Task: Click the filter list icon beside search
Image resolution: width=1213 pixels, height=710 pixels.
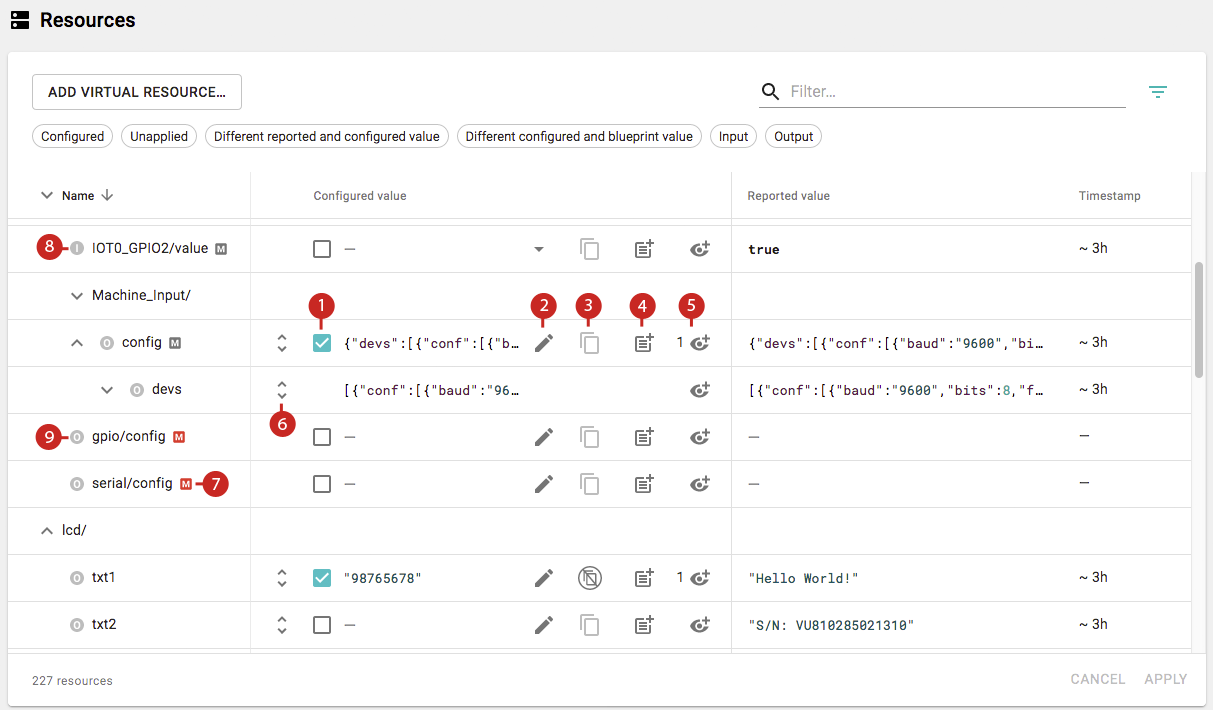Action: 1158,92
